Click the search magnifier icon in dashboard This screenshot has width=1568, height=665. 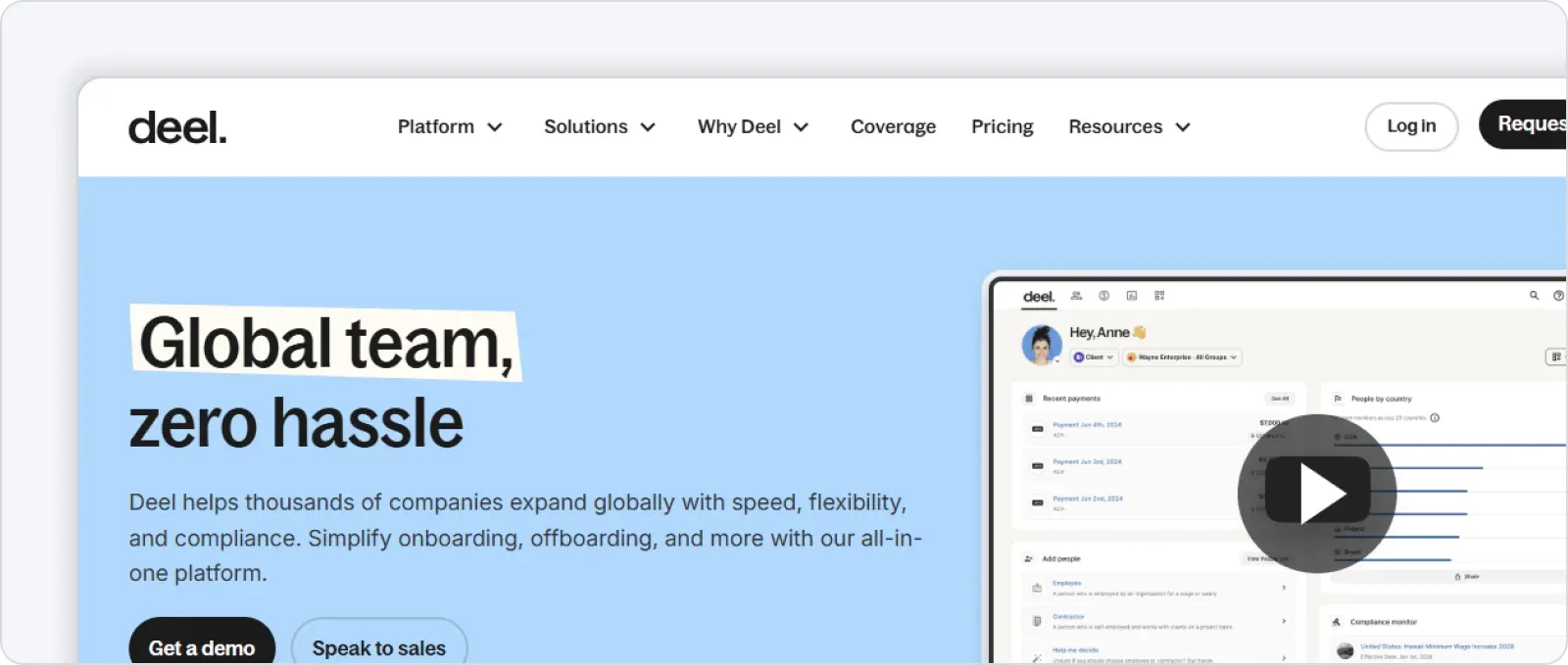pos(1534,296)
